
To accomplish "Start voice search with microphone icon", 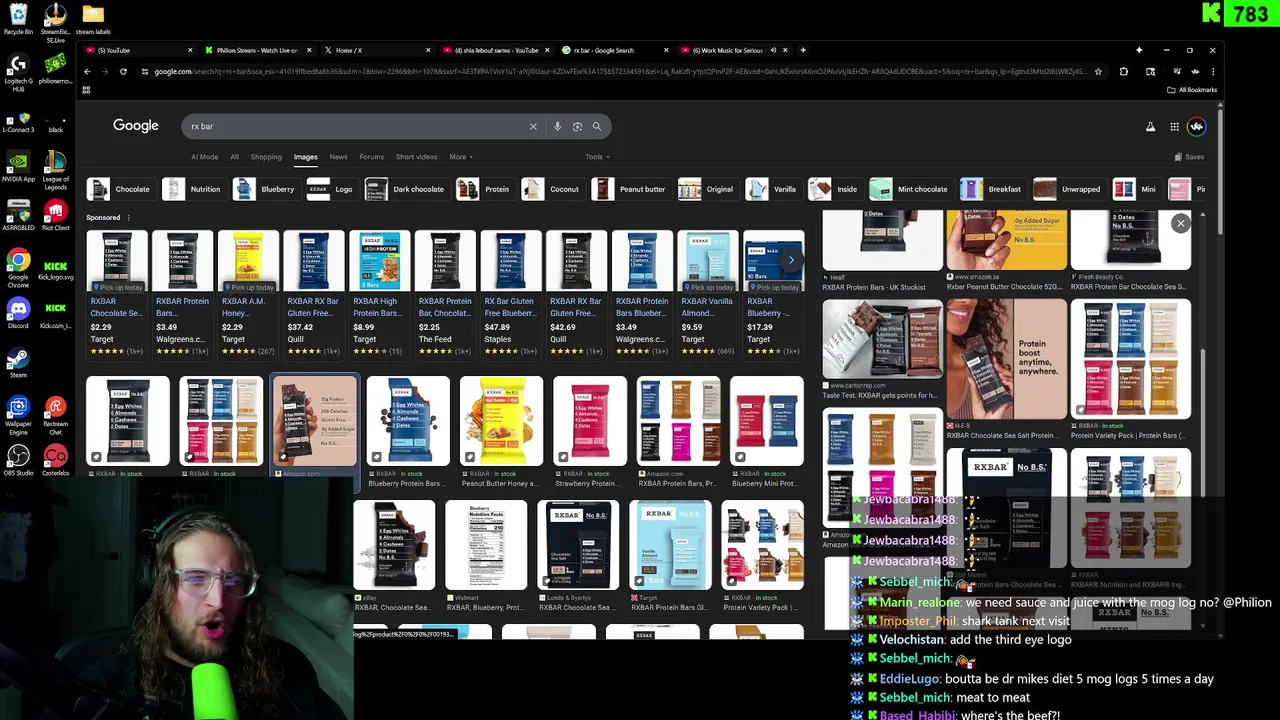I will pos(557,126).
